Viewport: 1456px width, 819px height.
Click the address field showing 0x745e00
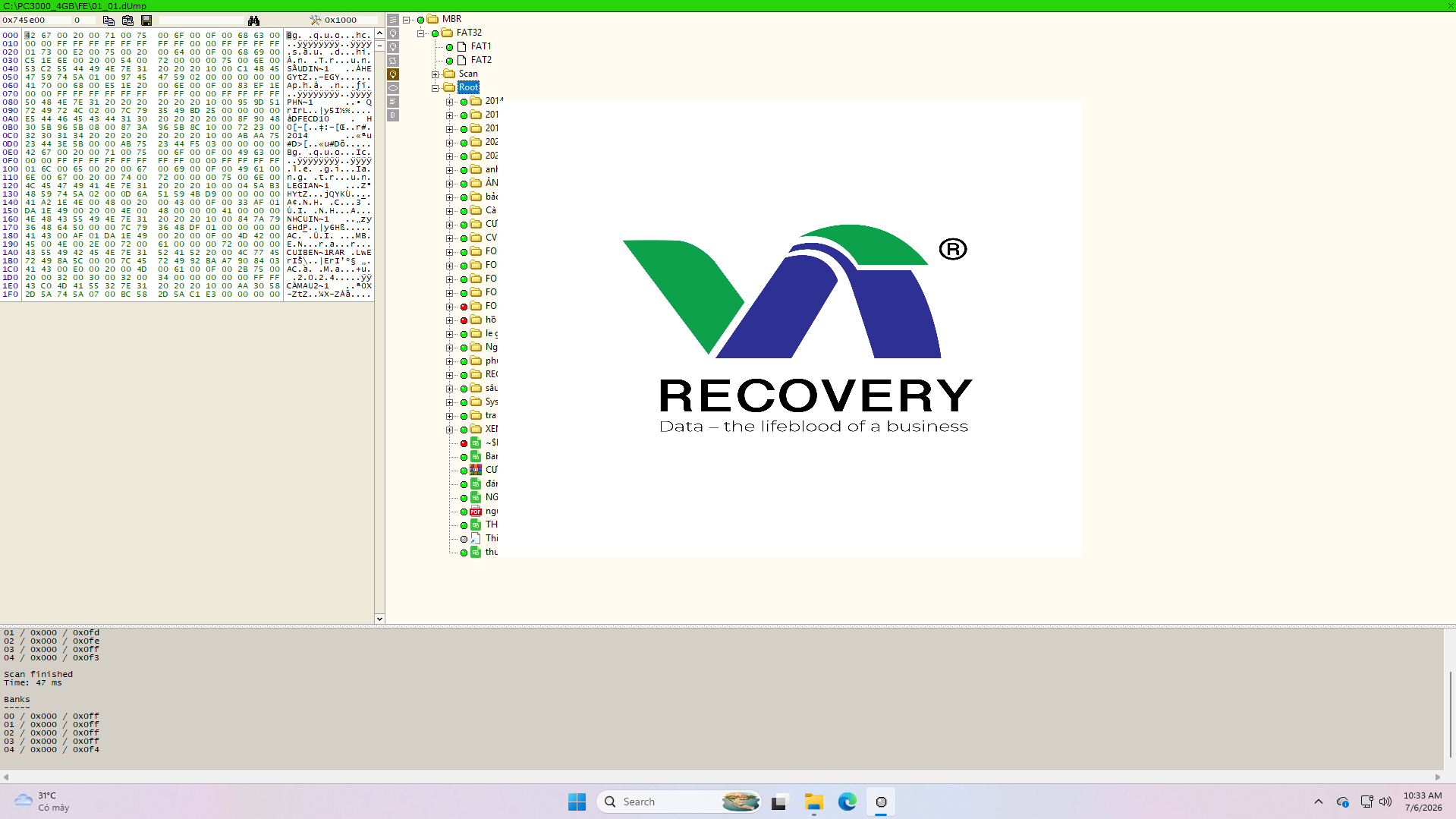click(x=36, y=20)
